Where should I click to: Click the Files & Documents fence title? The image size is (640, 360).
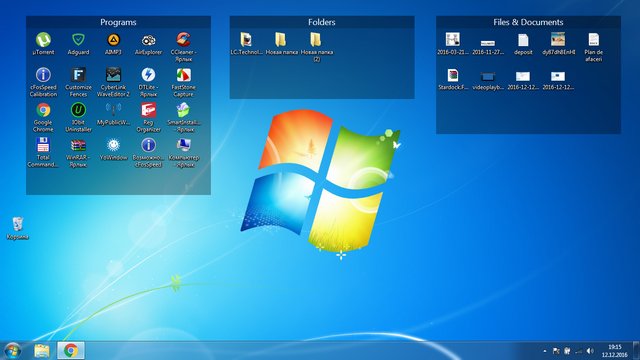[528, 22]
